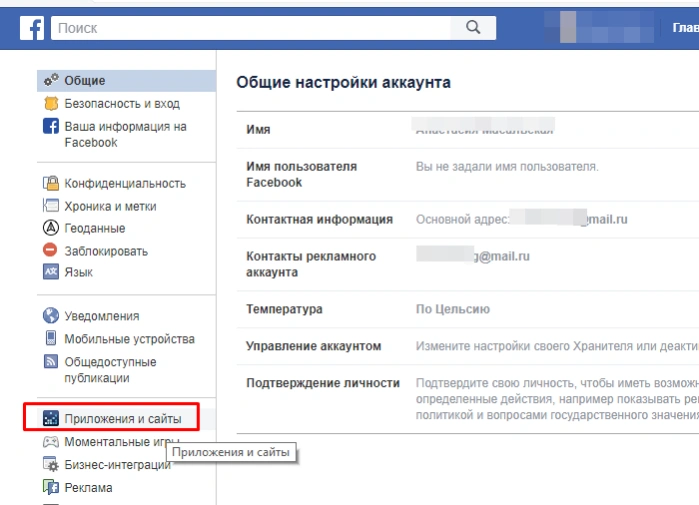Click the red block icon for Заблокировать
Screen dimensions: 699x505
(50, 250)
